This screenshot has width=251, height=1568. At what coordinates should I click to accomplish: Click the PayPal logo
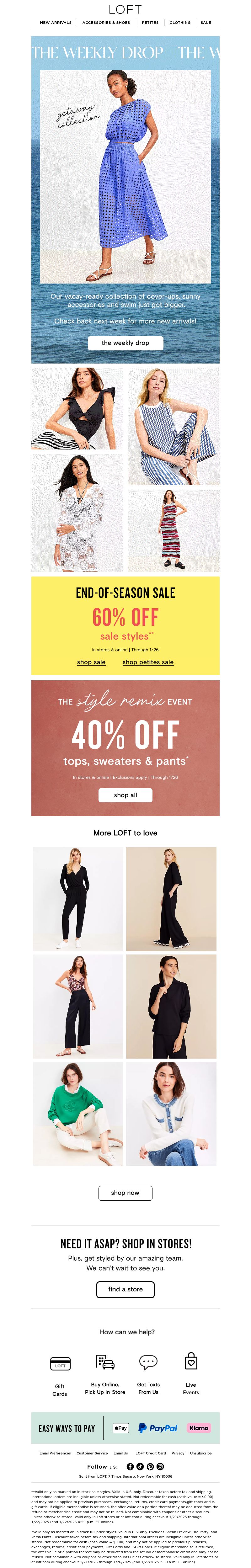point(158,1428)
